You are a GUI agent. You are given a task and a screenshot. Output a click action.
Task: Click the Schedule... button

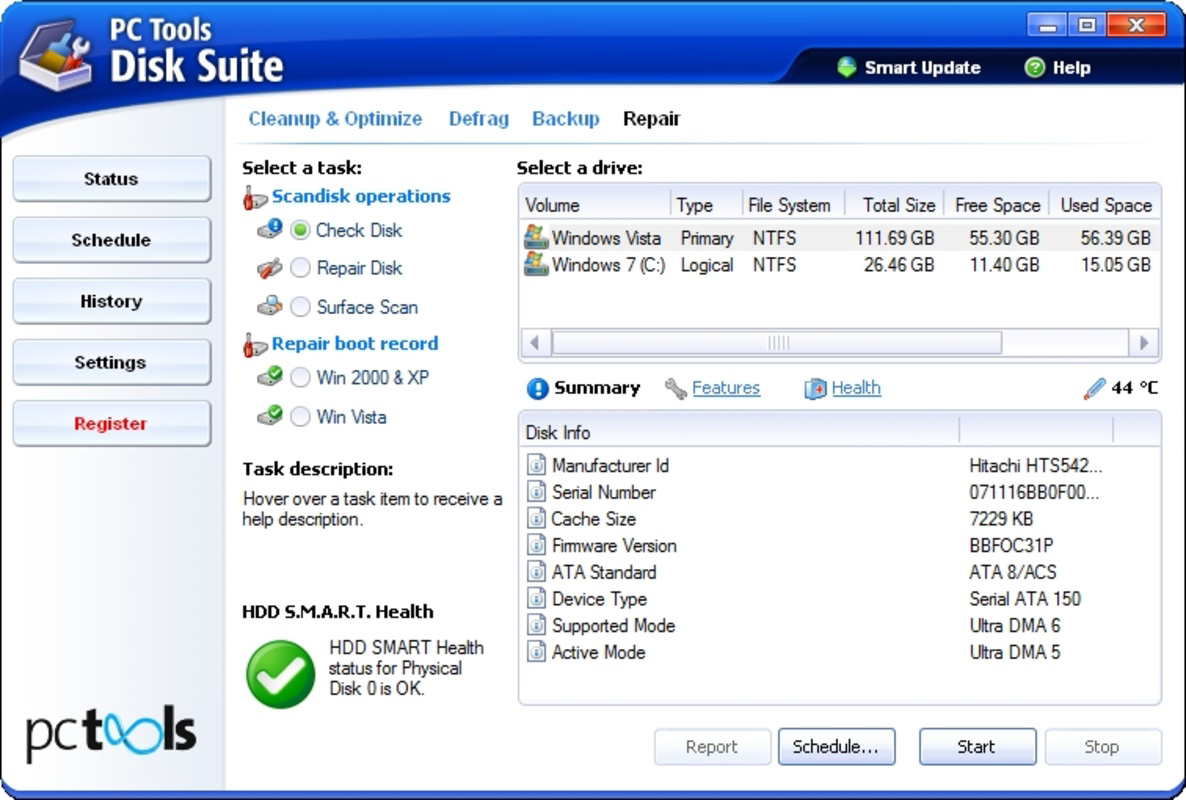[837, 746]
